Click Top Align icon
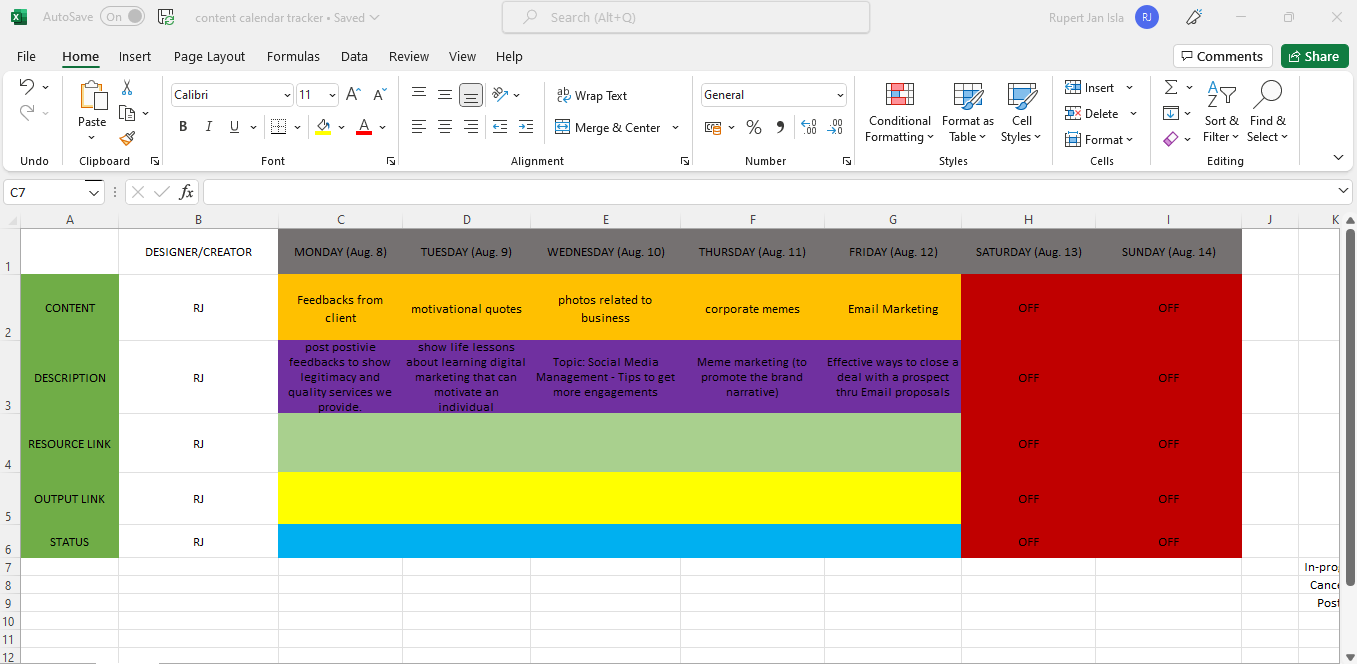Viewport: 1357px width, 664px height. click(x=419, y=95)
